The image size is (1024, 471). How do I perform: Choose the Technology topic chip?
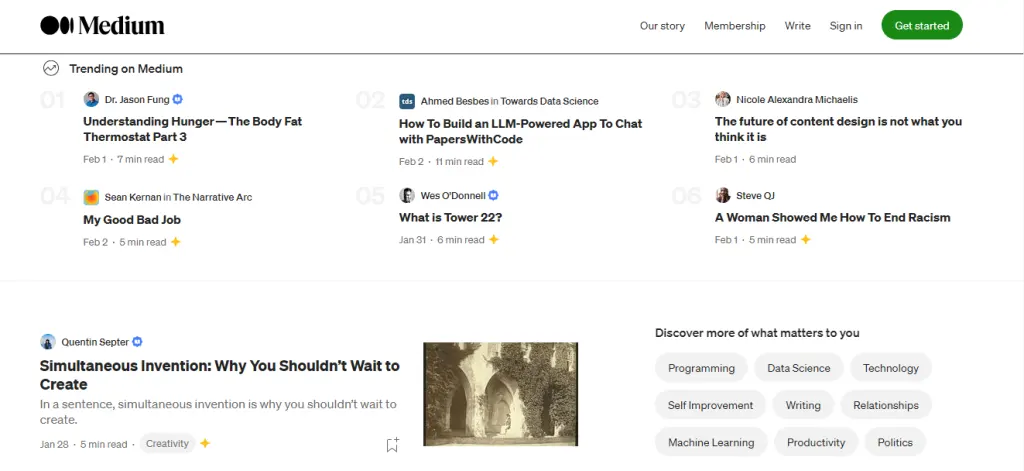(891, 368)
